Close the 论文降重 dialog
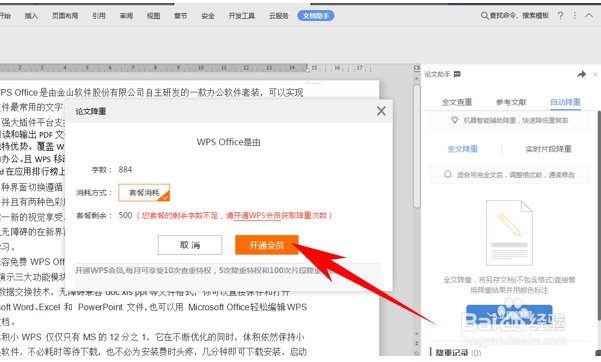Screen dimensions: 601x362 (381, 111)
